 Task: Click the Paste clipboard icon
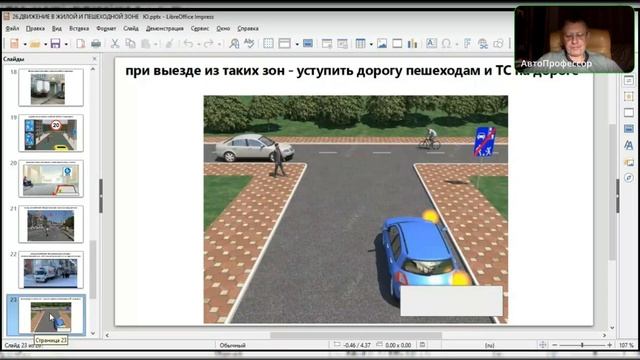click(x=146, y=43)
